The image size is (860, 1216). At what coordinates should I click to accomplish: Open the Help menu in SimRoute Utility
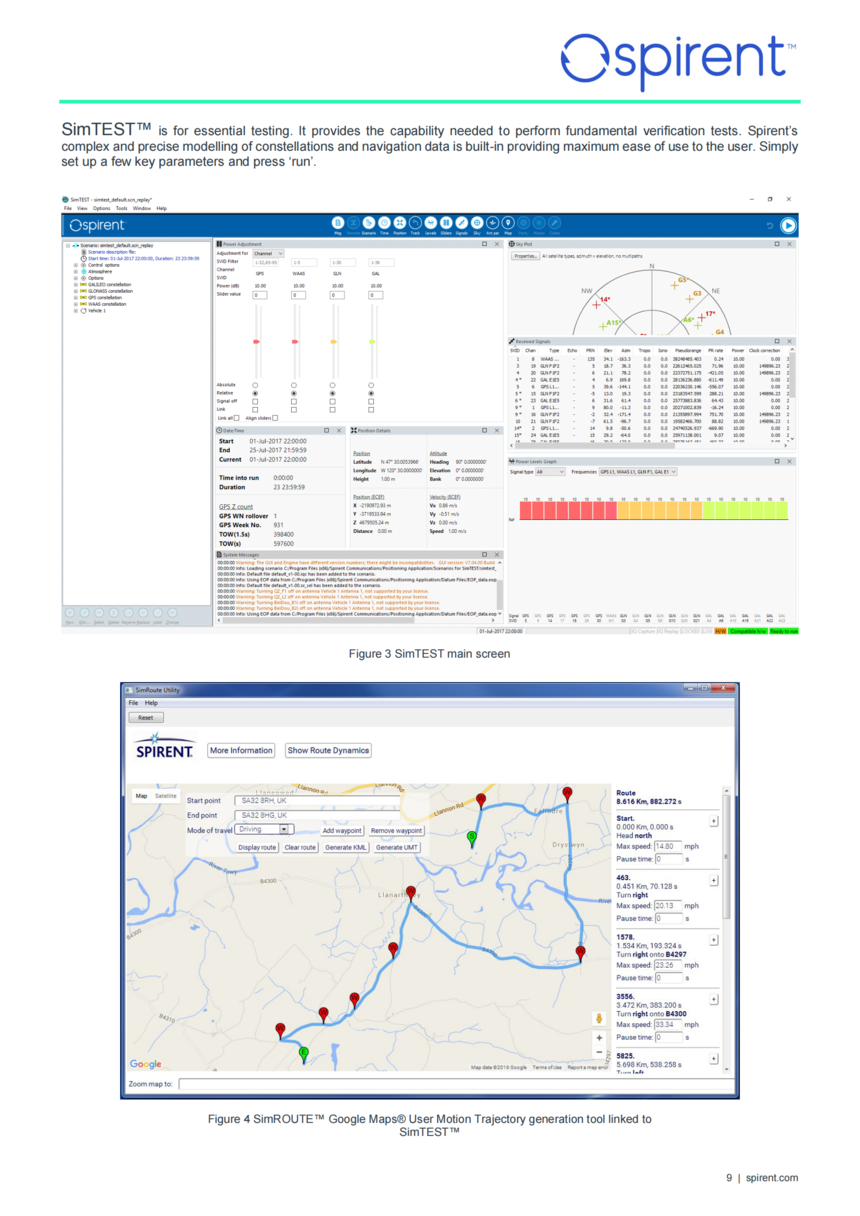point(151,703)
